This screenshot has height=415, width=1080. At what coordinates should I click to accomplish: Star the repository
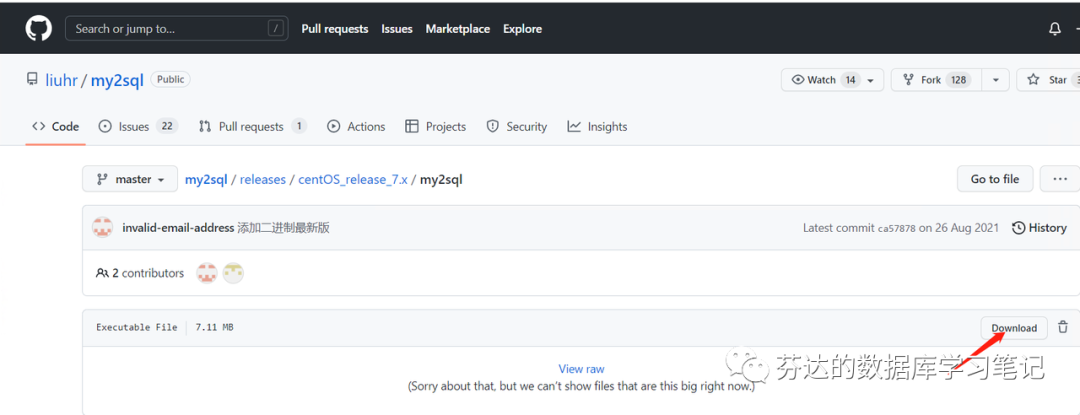[1049, 80]
